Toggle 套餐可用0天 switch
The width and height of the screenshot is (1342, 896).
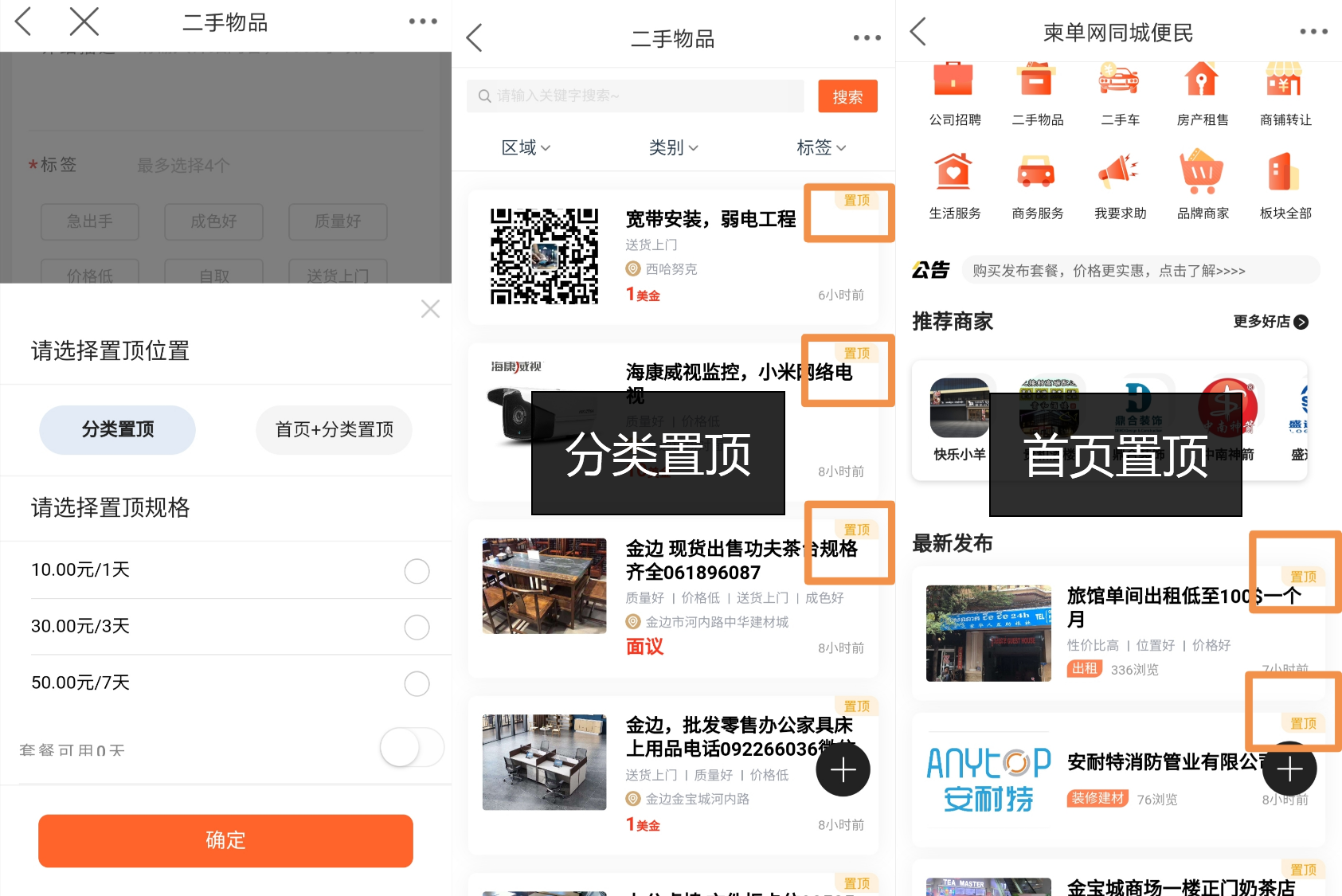412,748
